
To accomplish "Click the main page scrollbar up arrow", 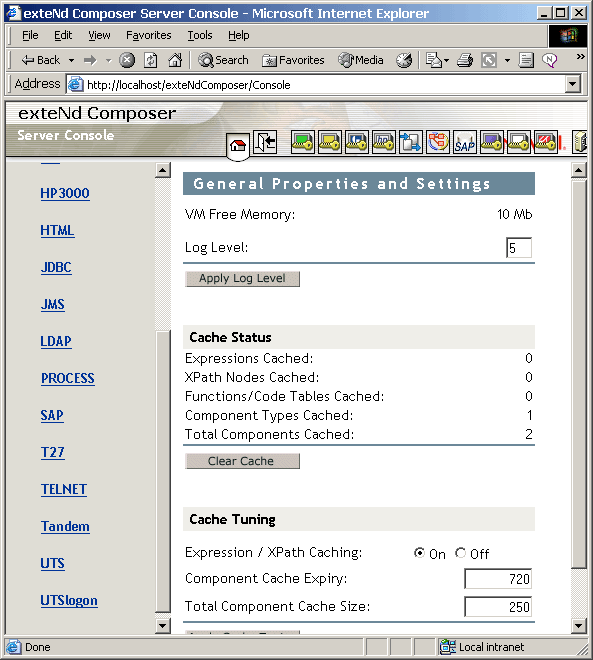I will click(x=579, y=170).
